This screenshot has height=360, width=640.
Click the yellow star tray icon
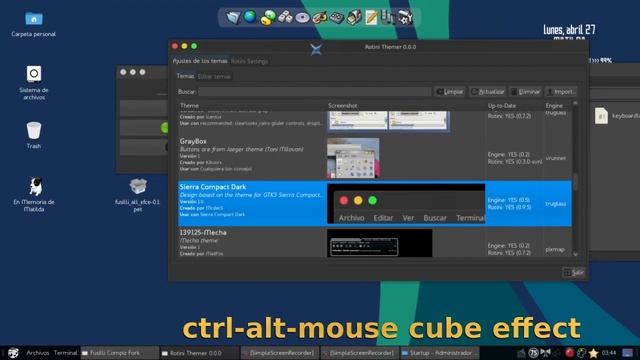pyautogui.click(x=593, y=353)
